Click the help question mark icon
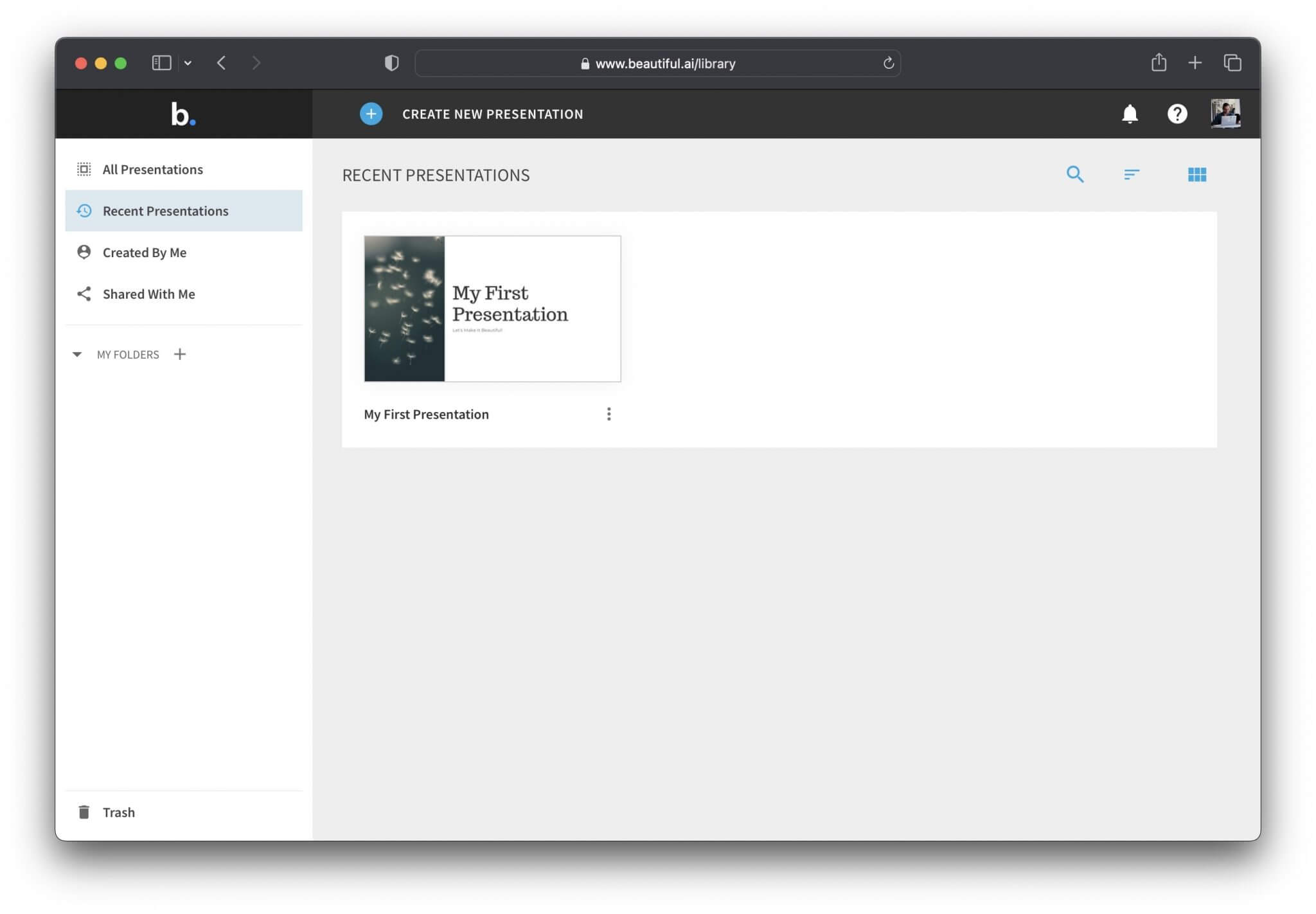Screen dimensions: 1316x914 [x=1177, y=114]
